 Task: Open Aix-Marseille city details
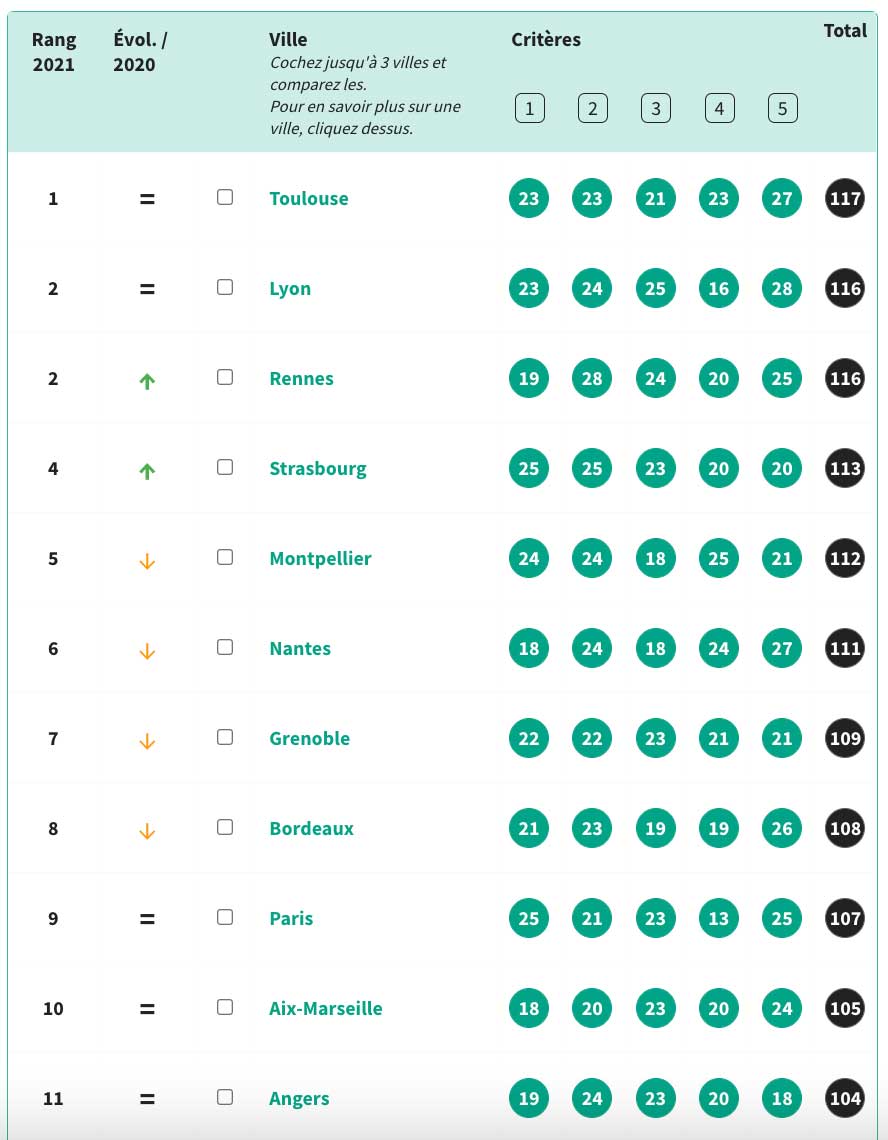(x=326, y=1008)
